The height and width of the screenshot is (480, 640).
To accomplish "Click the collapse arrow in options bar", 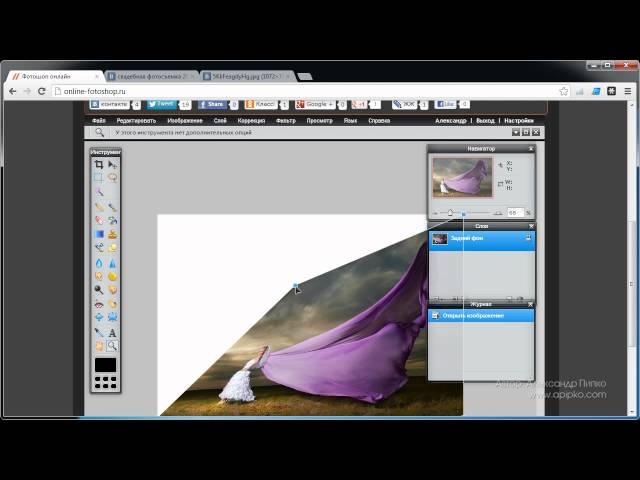I will [516, 132].
